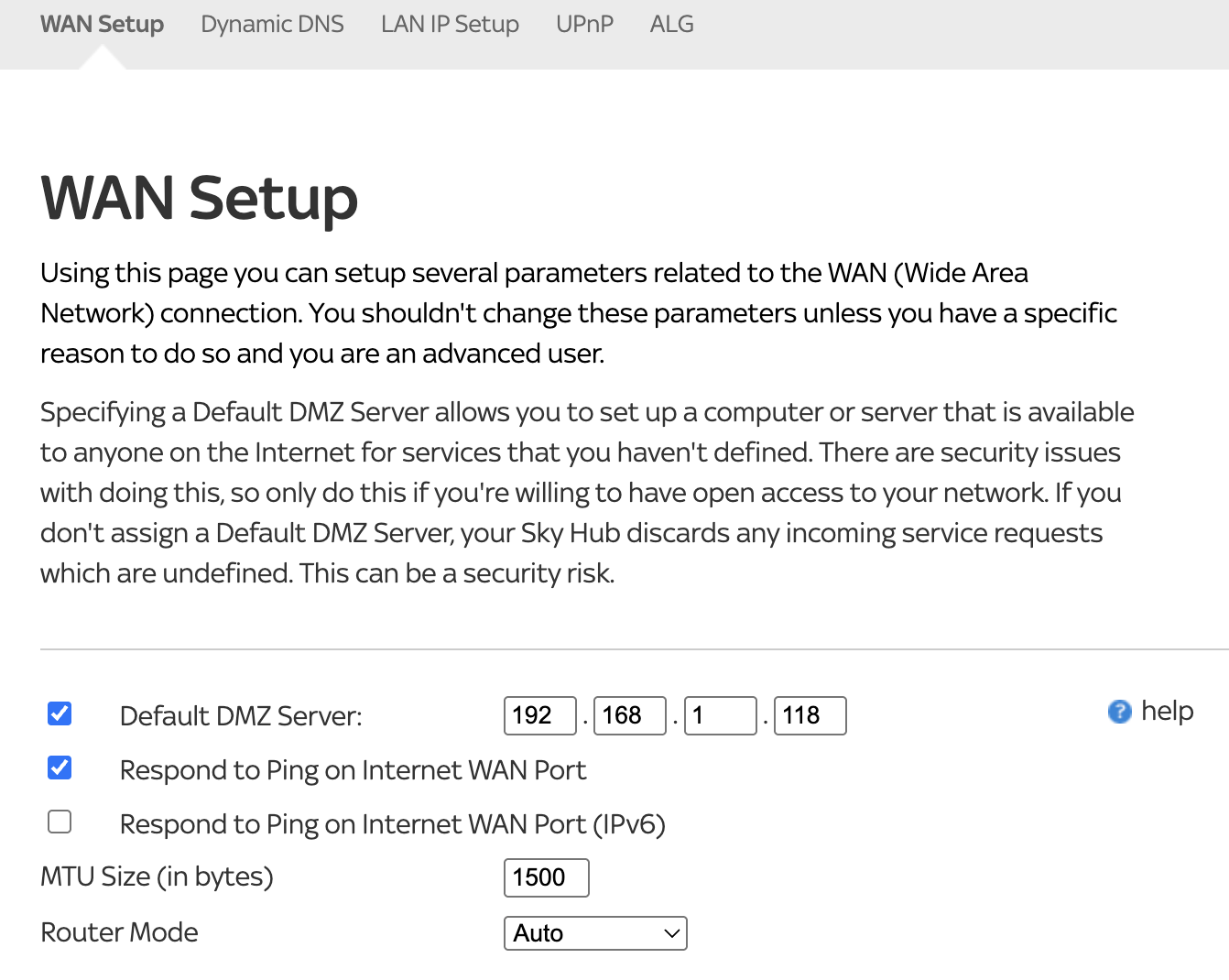Select the second DMZ octet field showing 168
1229x980 pixels.
[x=629, y=715]
